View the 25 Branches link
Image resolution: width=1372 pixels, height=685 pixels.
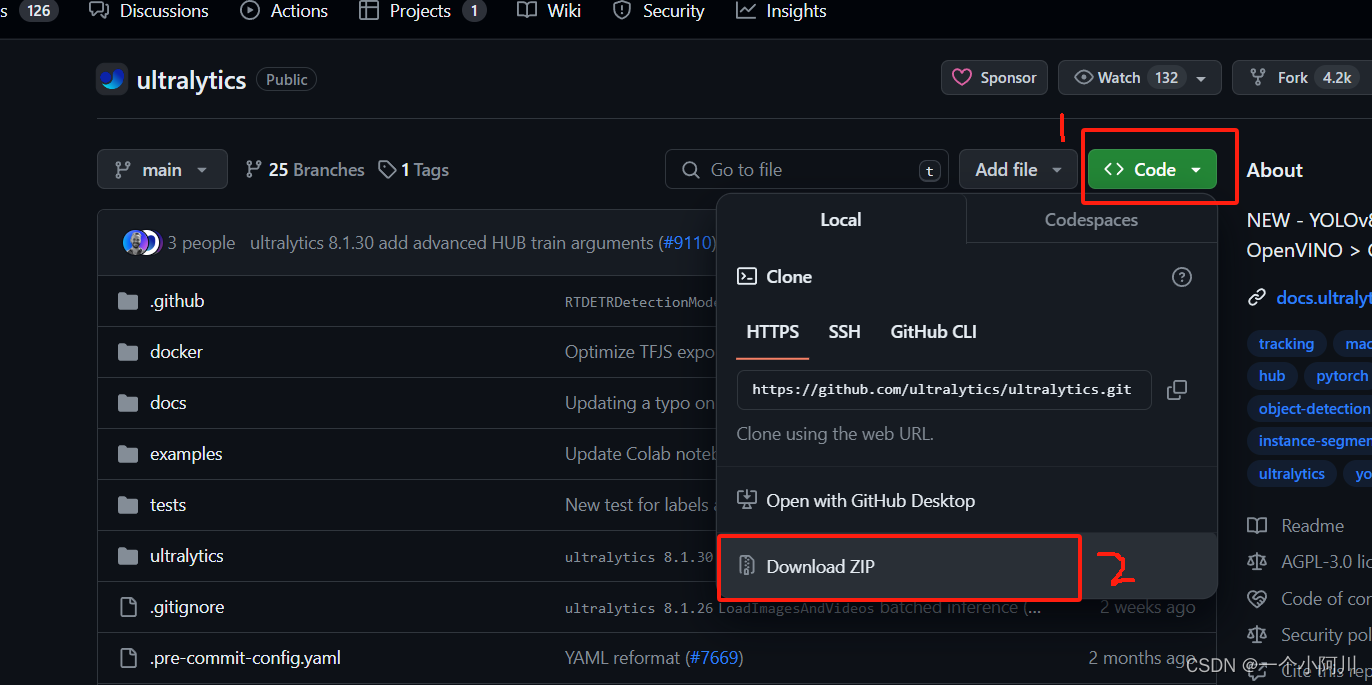click(305, 170)
